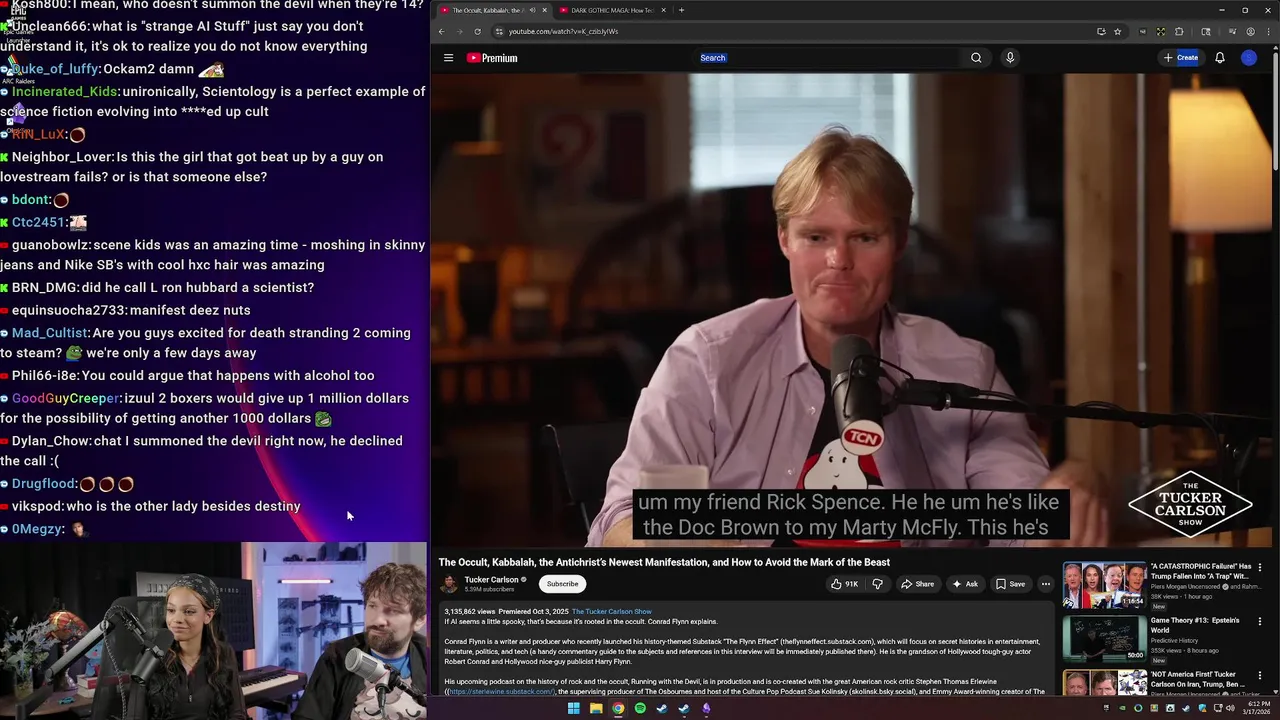This screenshot has width=1280, height=720.
Task: Open Chrome profile icon in toolbar
Action: point(1250,31)
